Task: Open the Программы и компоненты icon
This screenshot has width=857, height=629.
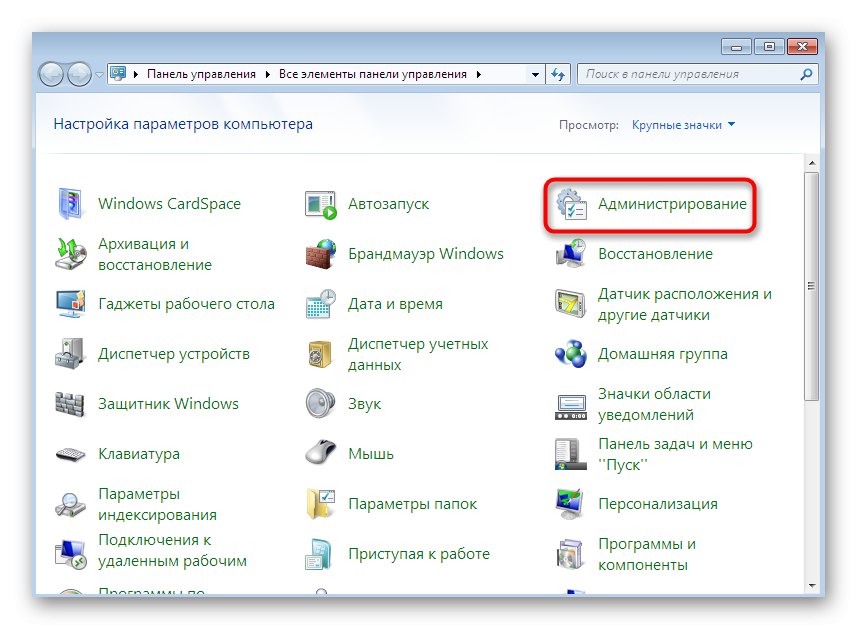Action: point(570,554)
